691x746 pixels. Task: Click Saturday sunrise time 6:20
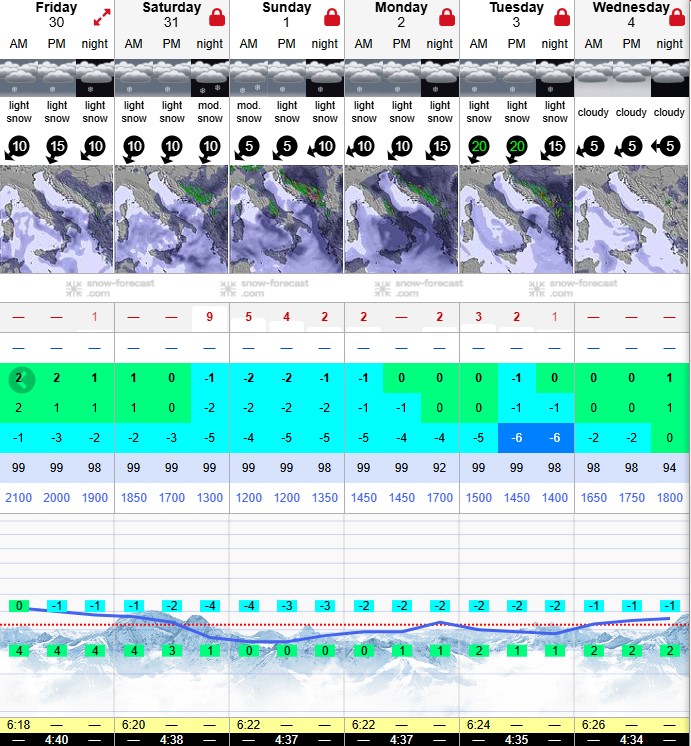tap(133, 725)
